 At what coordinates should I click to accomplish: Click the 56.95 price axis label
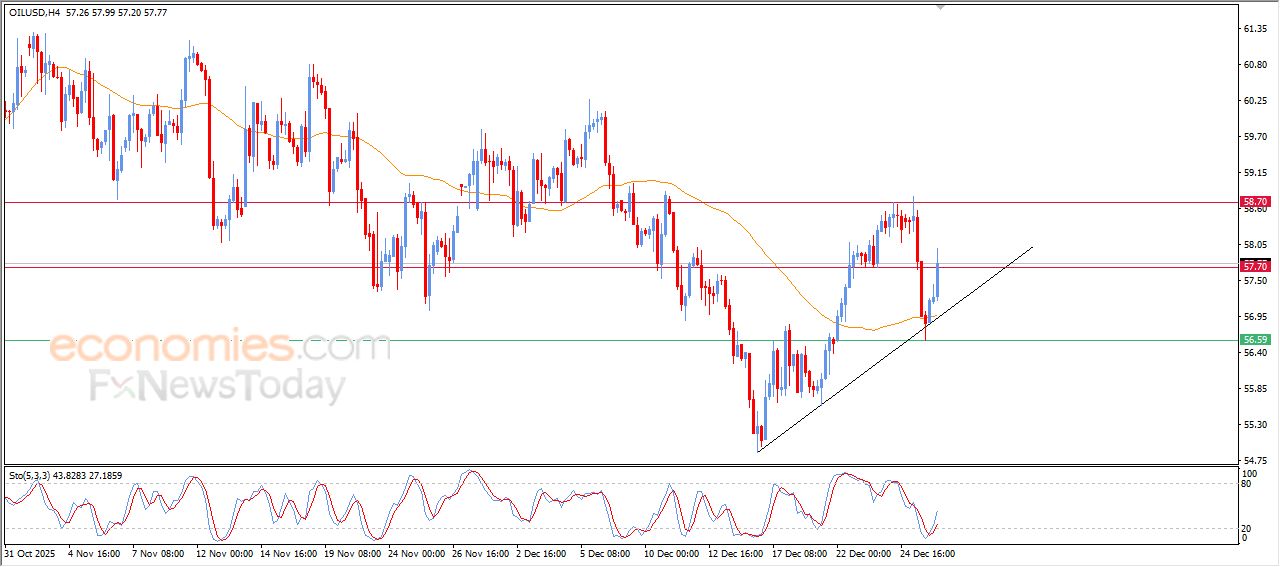pos(1254,317)
